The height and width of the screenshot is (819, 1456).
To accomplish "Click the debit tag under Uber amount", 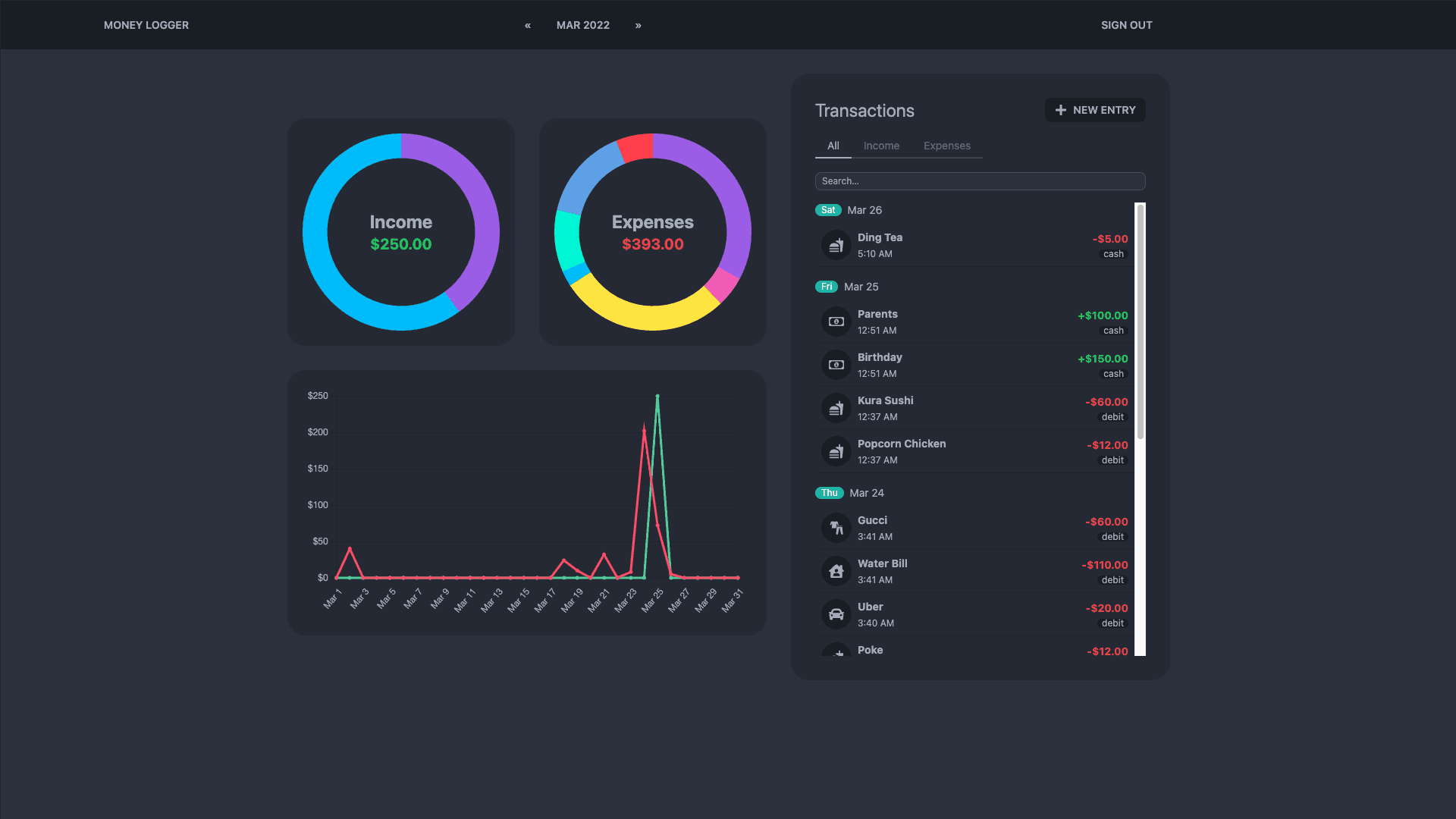I will [x=1112, y=623].
